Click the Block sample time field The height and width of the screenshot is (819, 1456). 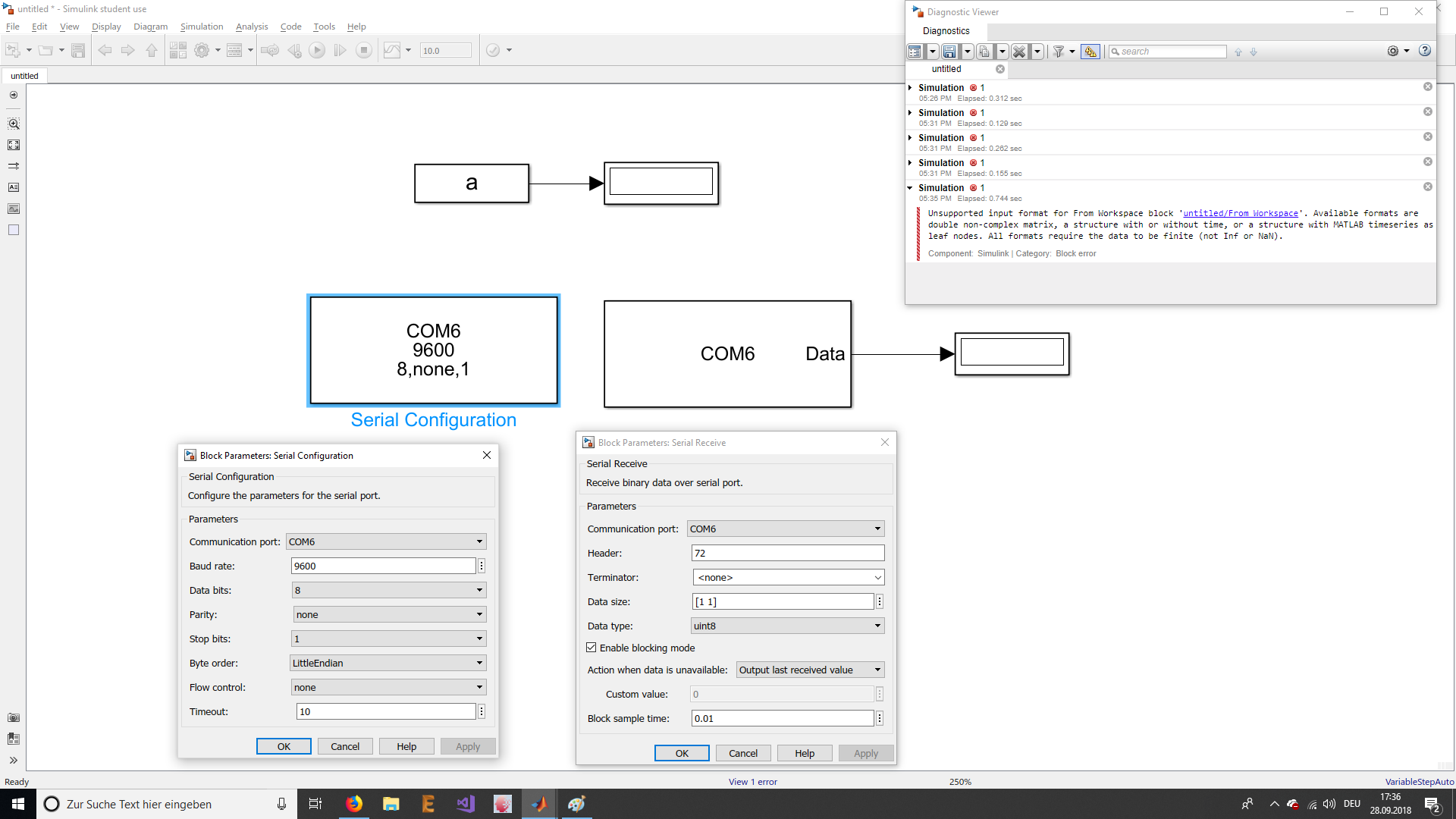tap(783, 718)
